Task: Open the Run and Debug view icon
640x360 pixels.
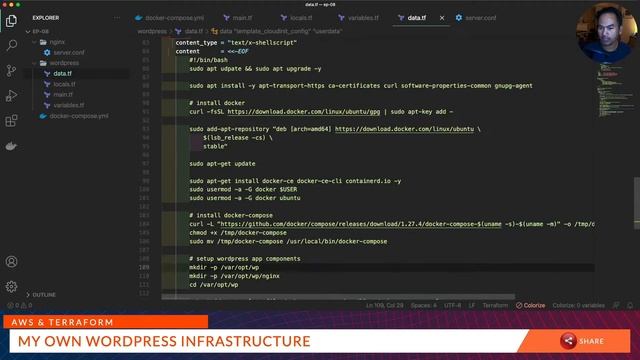Action: click(x=11, y=96)
